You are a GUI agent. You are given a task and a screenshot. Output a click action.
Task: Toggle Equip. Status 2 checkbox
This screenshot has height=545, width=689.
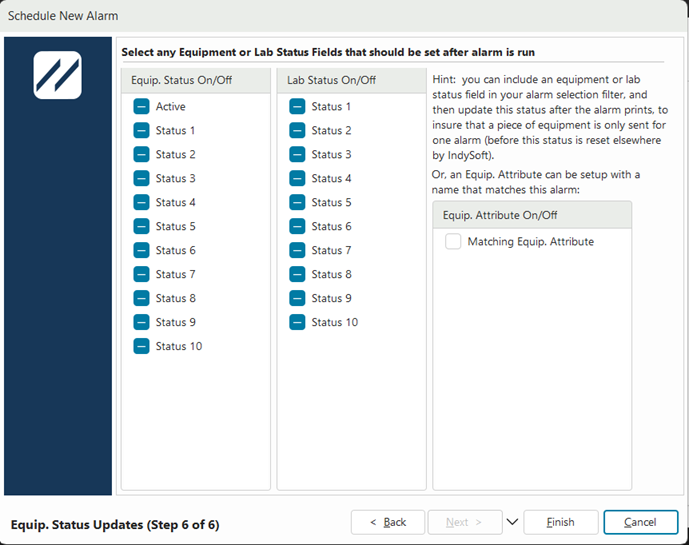[141, 154]
